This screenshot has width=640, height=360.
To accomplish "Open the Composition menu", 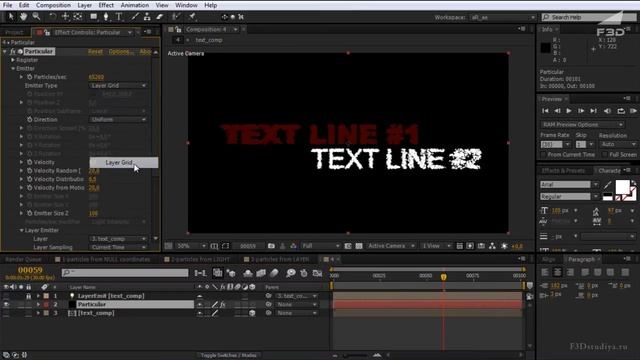I will point(53,5).
